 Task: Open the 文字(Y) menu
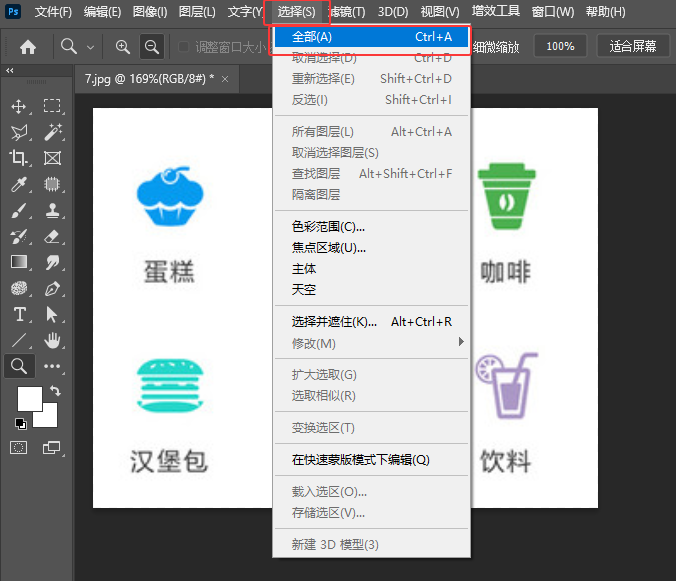coord(245,12)
